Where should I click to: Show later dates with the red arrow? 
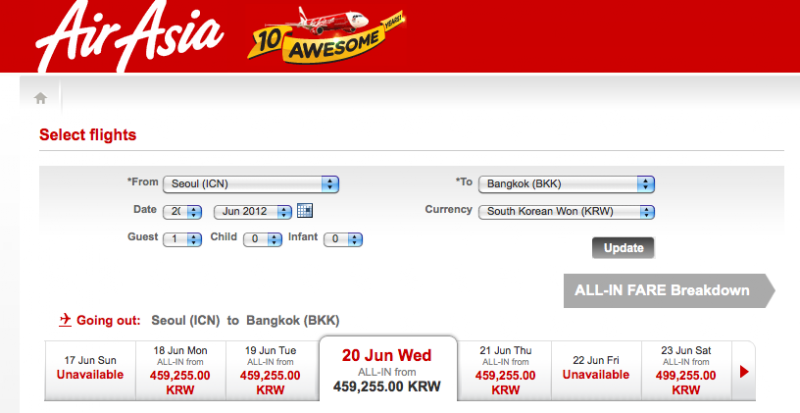click(744, 372)
